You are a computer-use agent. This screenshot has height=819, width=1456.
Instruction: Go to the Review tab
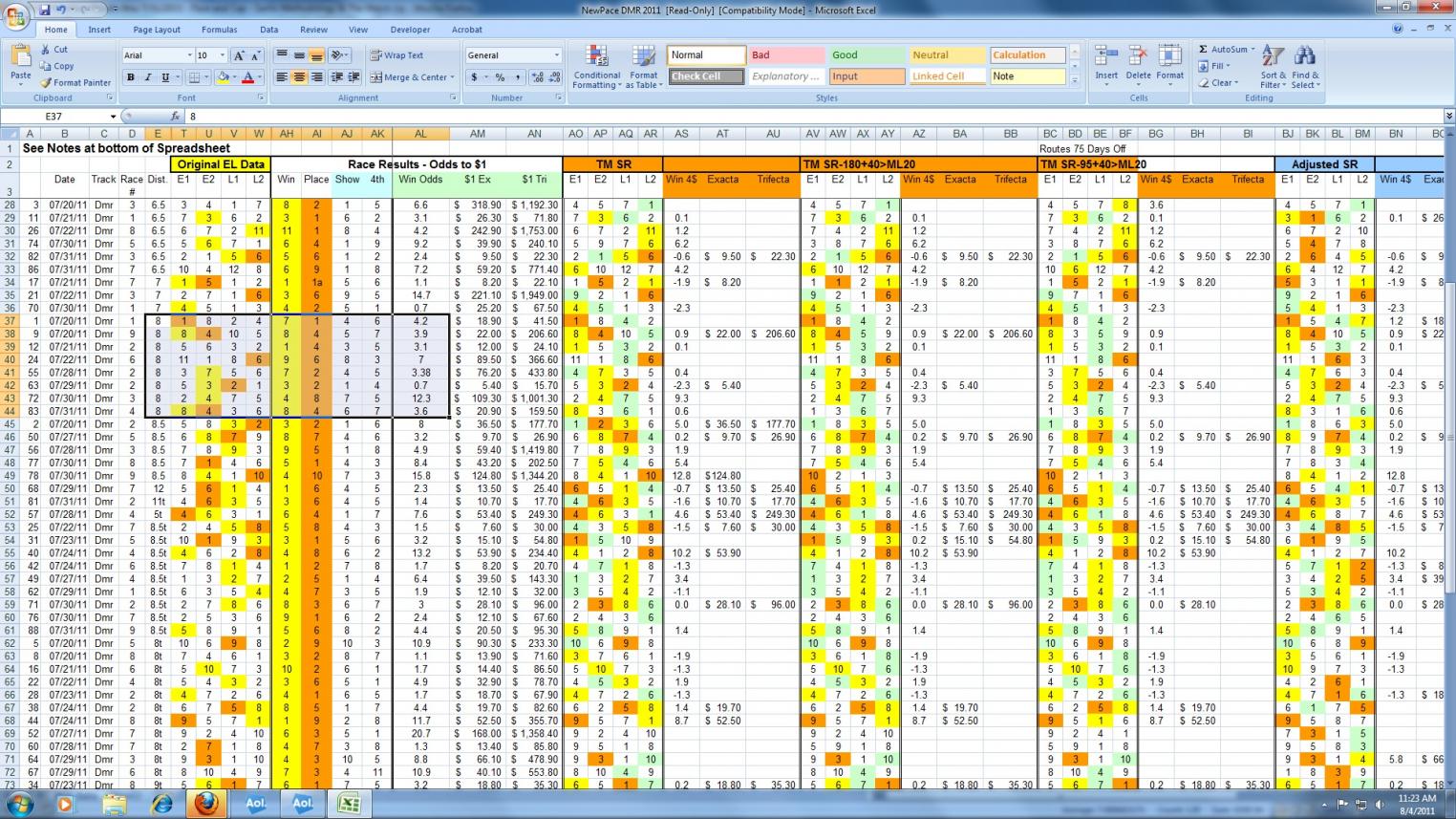tap(313, 30)
